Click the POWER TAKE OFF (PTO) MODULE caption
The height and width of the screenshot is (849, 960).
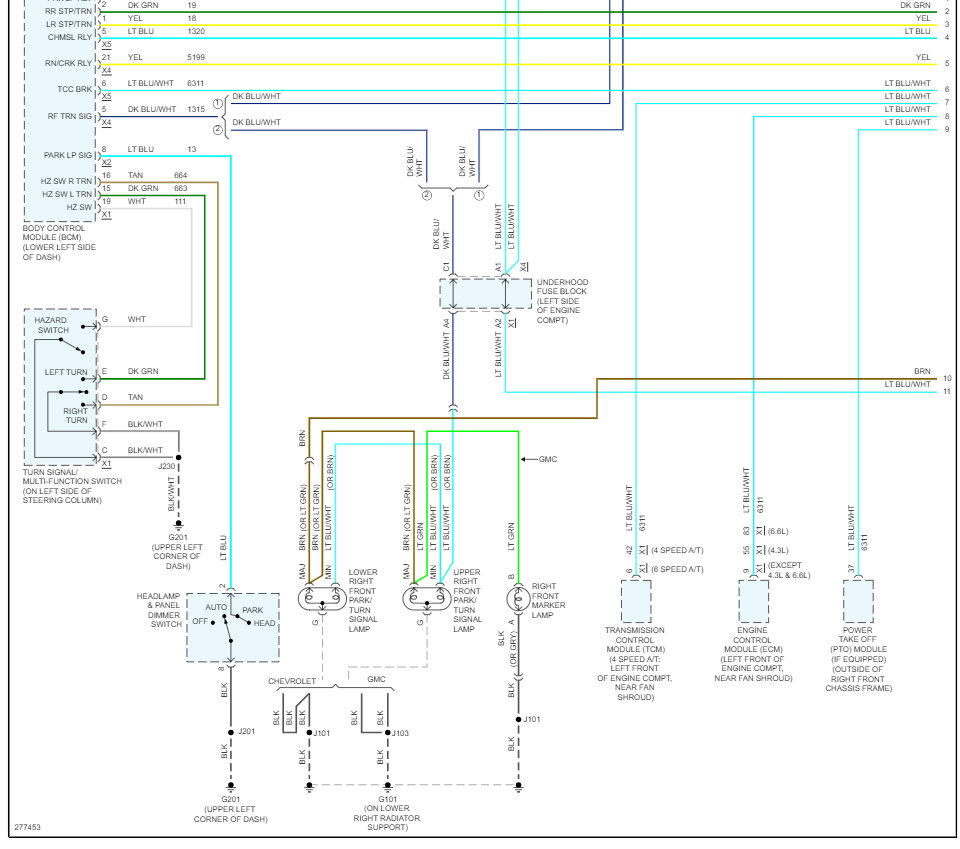point(858,659)
